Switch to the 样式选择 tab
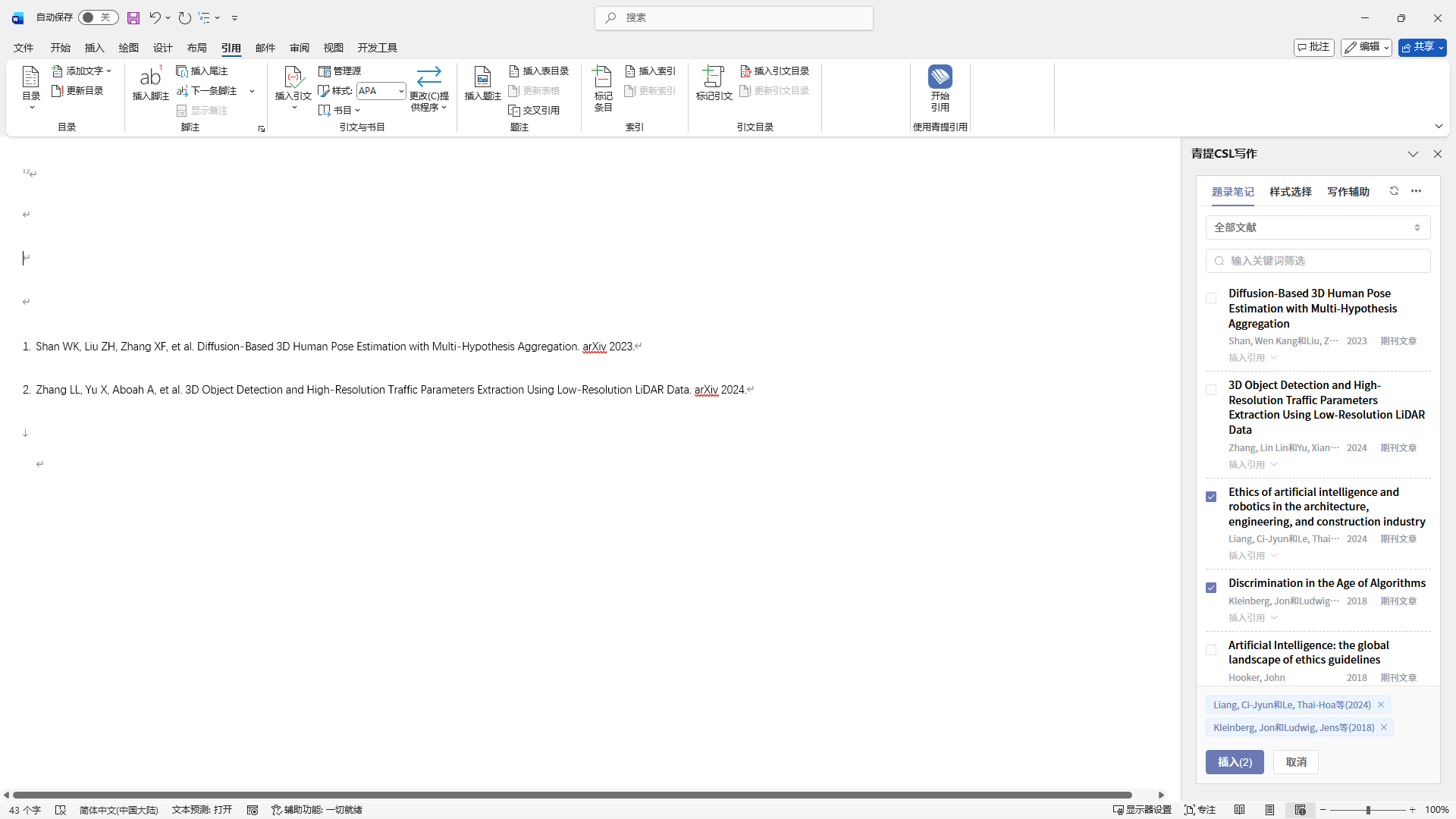This screenshot has height=819, width=1456. (1290, 192)
